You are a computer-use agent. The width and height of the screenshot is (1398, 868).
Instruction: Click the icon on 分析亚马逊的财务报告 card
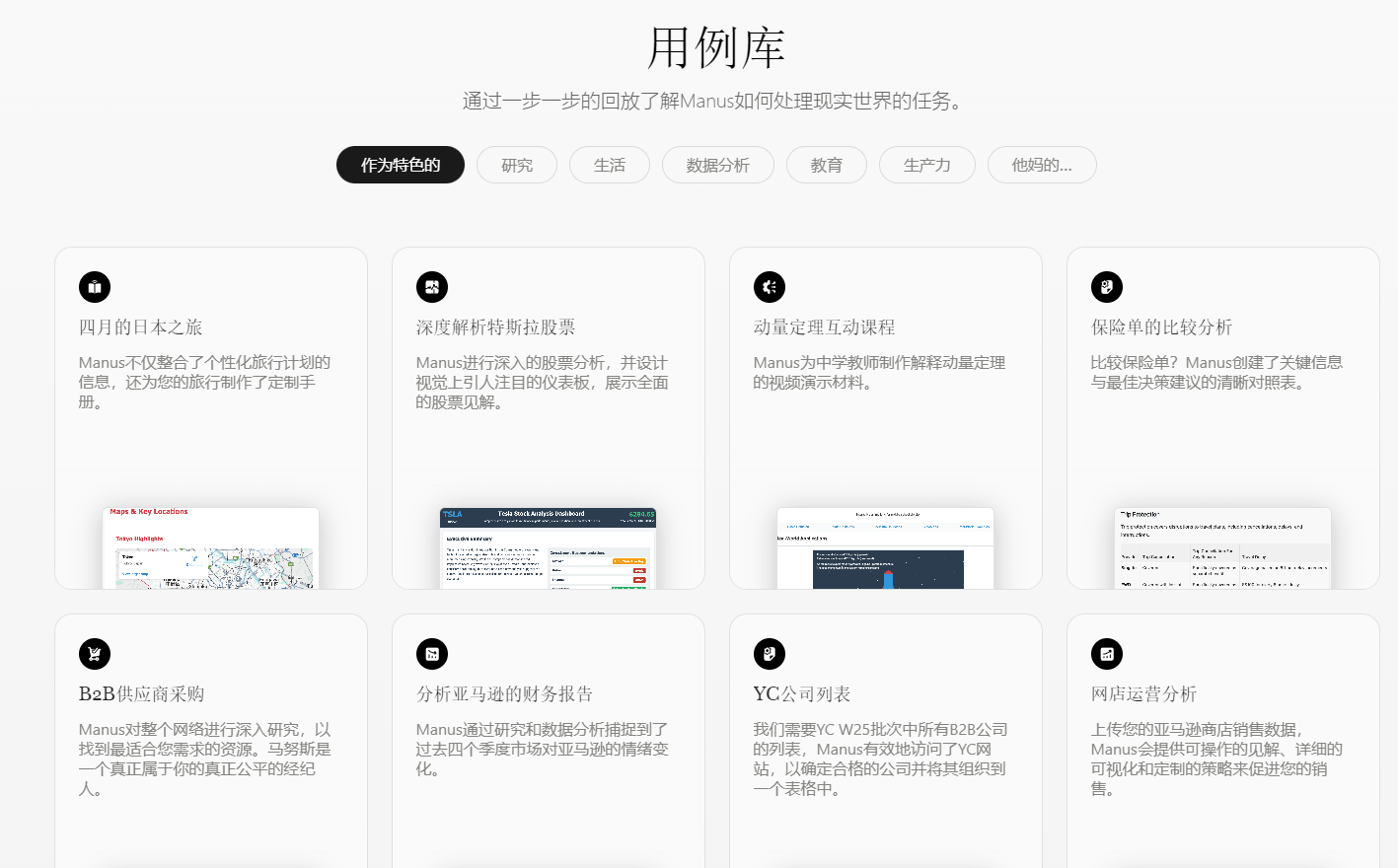432,654
